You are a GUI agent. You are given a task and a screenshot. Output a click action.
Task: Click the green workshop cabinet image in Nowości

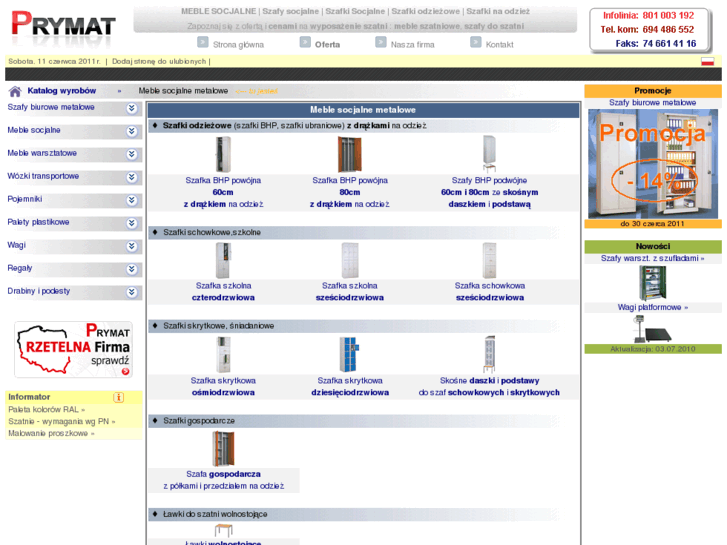tap(652, 283)
